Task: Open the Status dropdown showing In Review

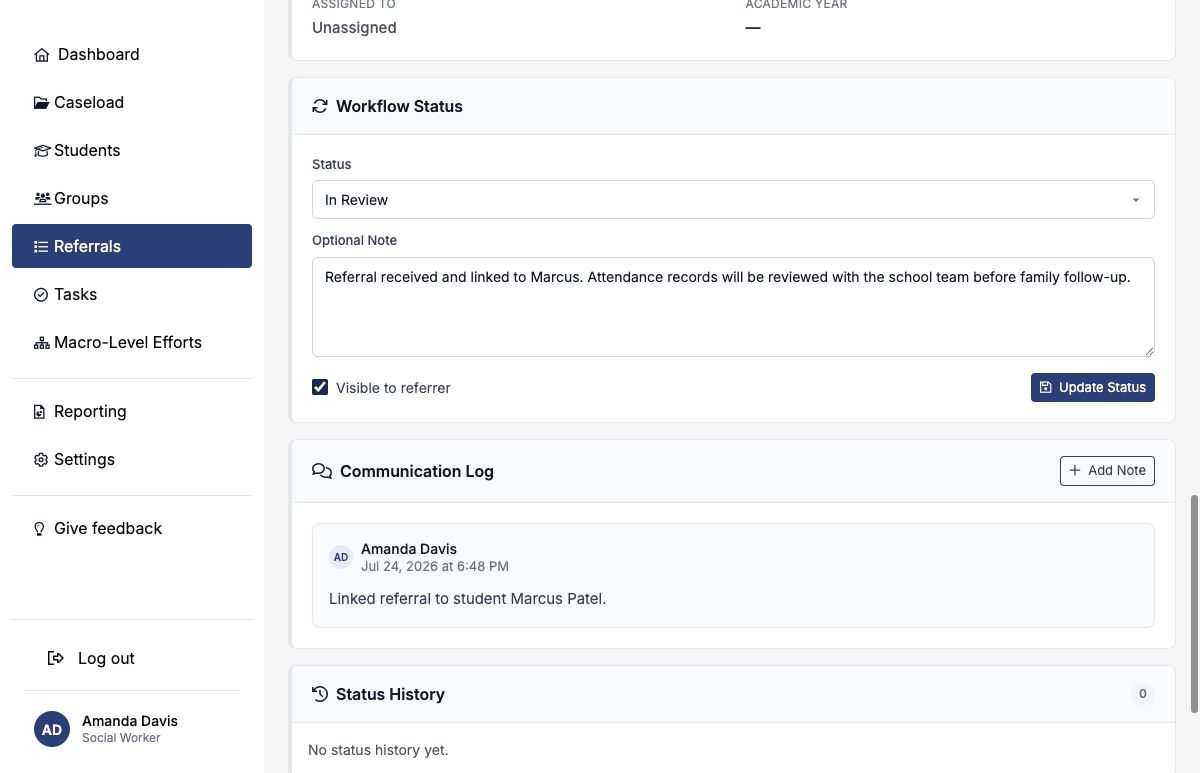Action: click(733, 200)
